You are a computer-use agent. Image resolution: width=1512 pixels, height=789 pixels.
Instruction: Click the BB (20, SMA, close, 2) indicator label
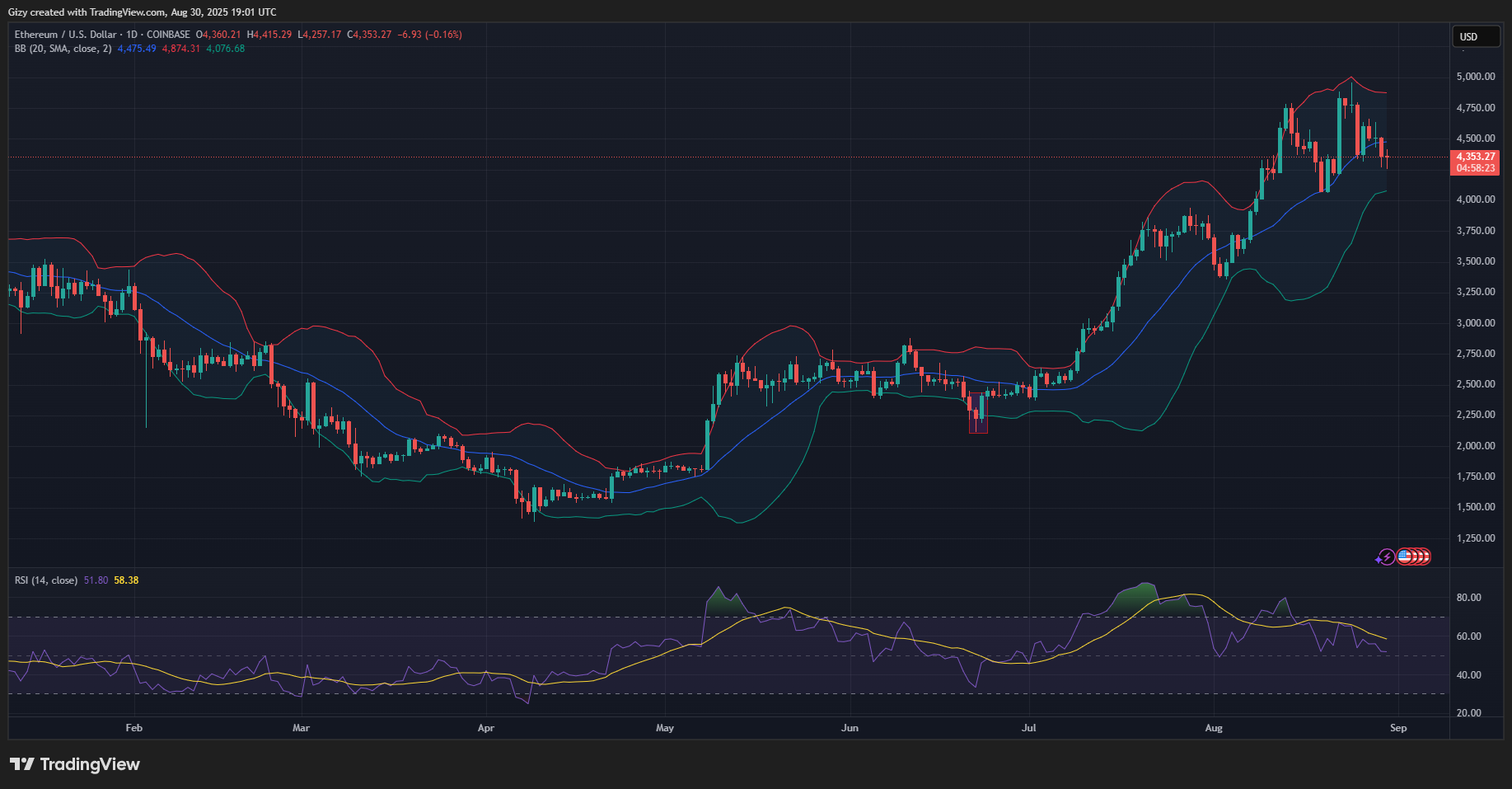(x=63, y=49)
